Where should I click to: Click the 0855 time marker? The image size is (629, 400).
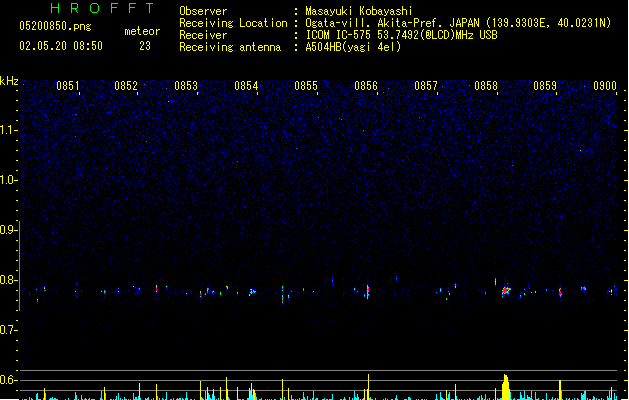[x=306, y=86]
